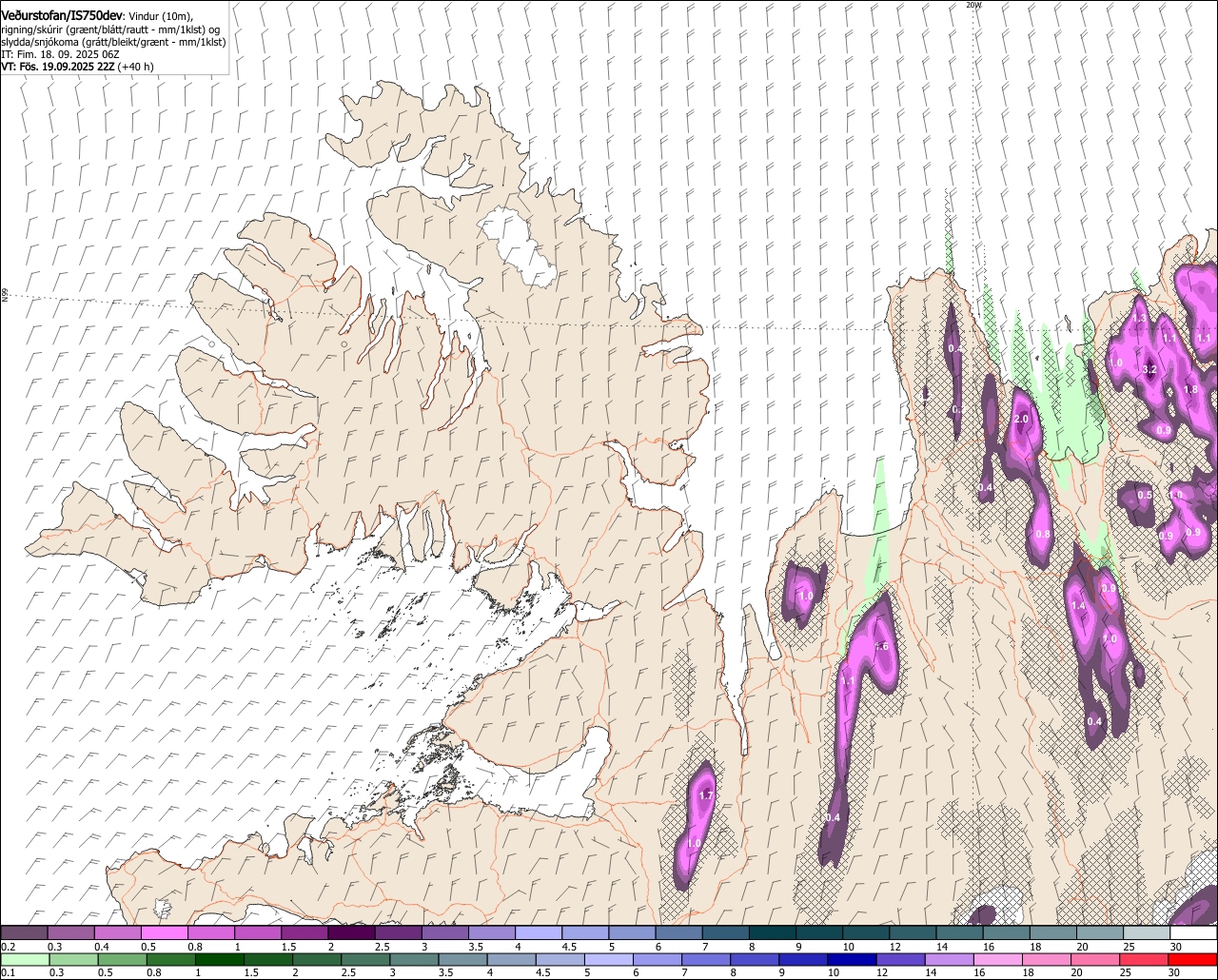Viewport: 1218px width, 980px height.
Task: Select the white upper legend swatch above 30
Action: point(1194,933)
